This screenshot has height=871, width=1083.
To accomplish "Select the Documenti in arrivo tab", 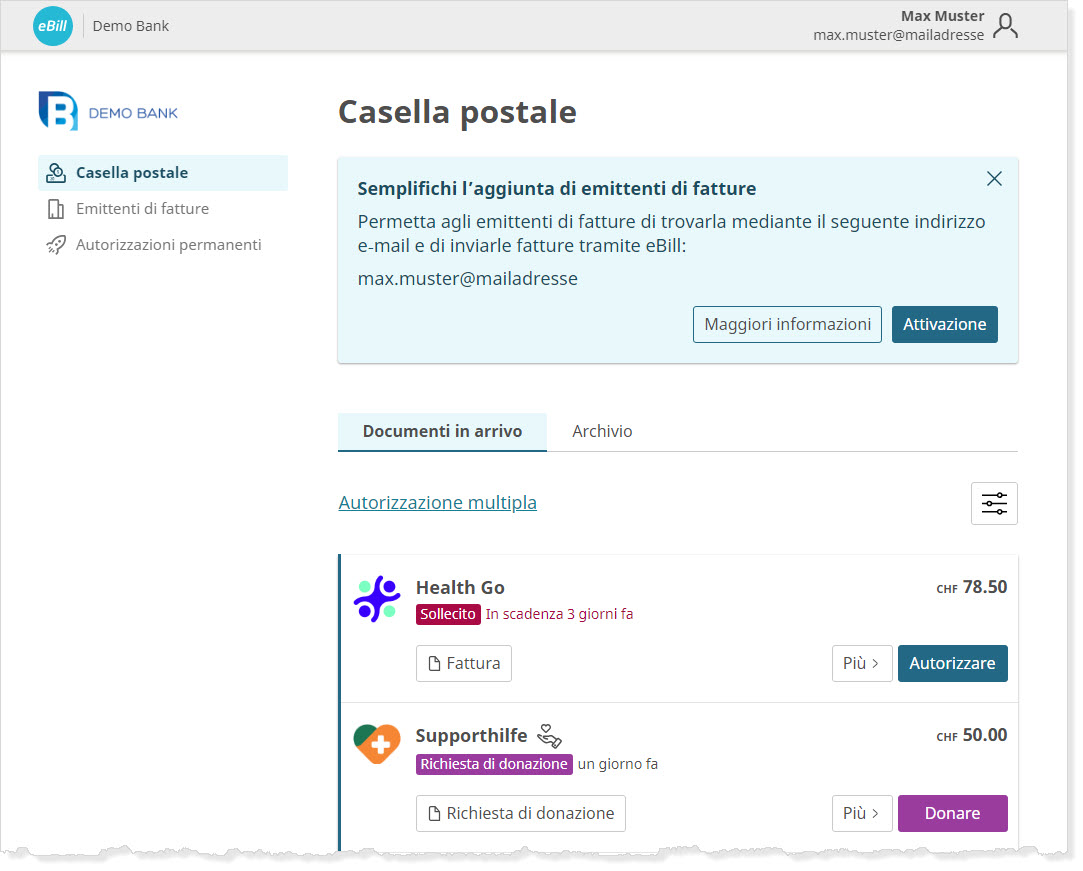I will (x=442, y=431).
